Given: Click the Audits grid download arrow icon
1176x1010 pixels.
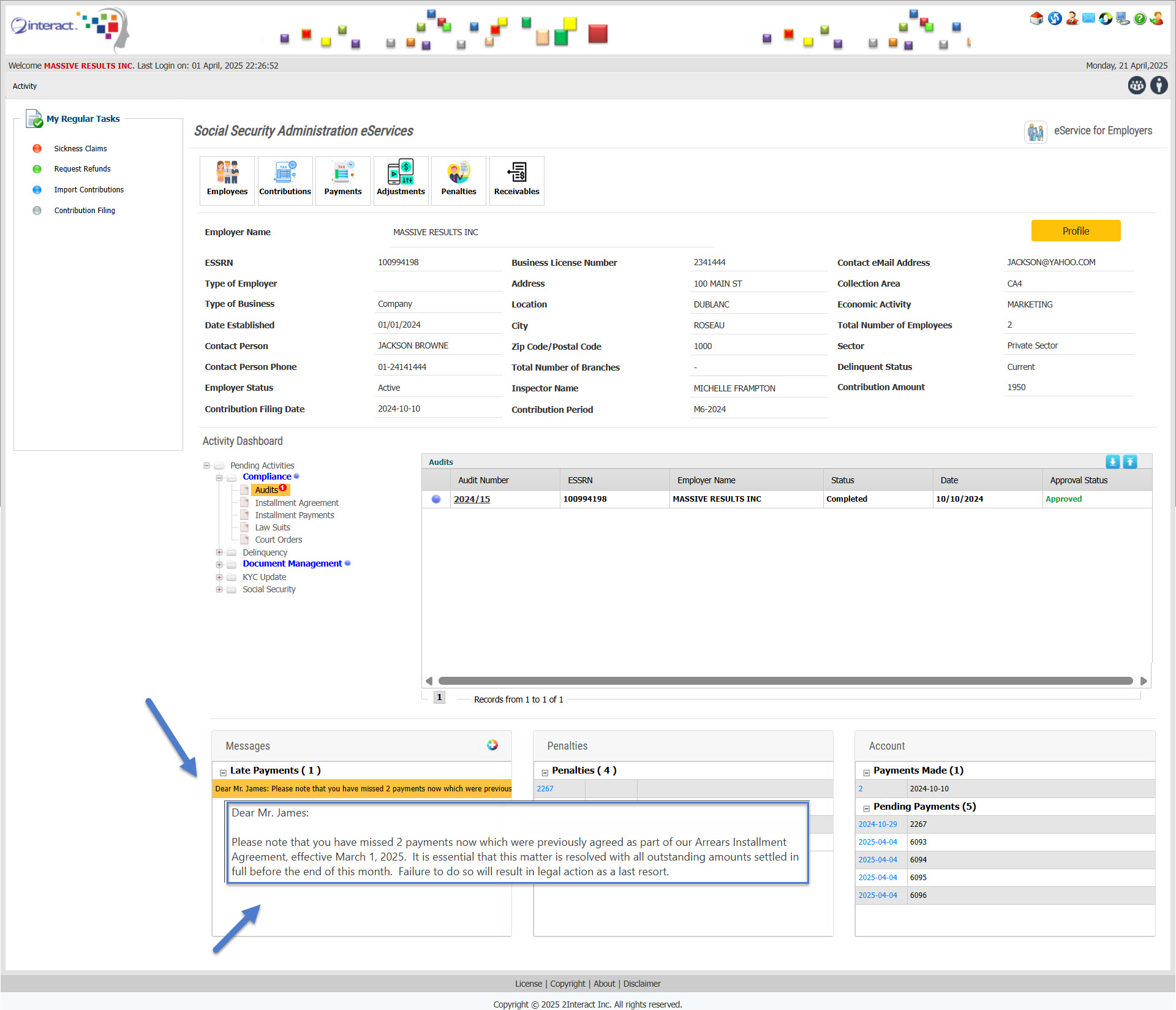Looking at the screenshot, I should [x=1112, y=462].
